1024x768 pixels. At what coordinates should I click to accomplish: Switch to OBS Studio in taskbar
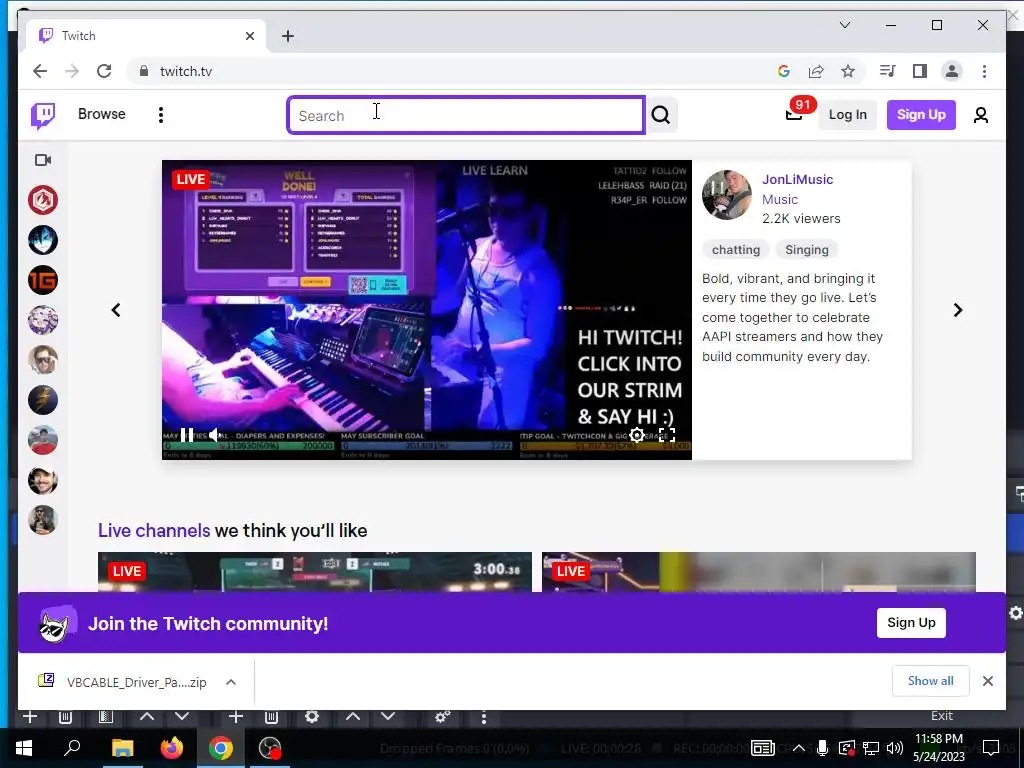point(270,748)
